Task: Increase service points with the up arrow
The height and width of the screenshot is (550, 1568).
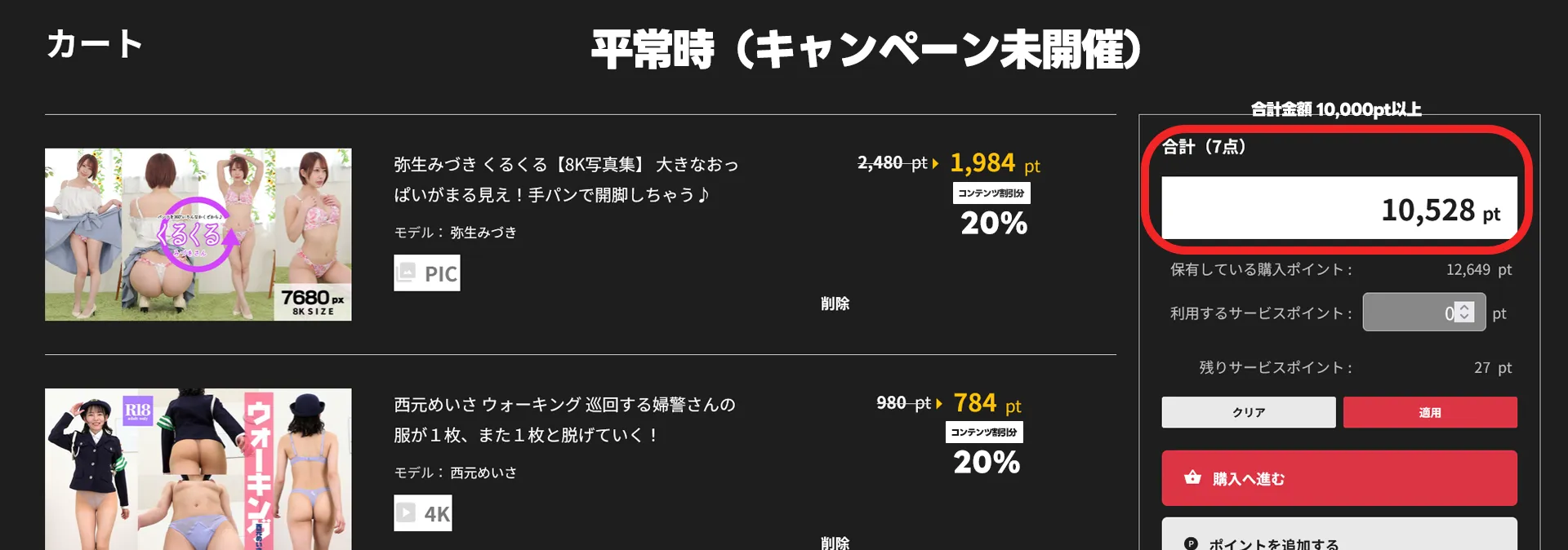Action: coord(1464,308)
